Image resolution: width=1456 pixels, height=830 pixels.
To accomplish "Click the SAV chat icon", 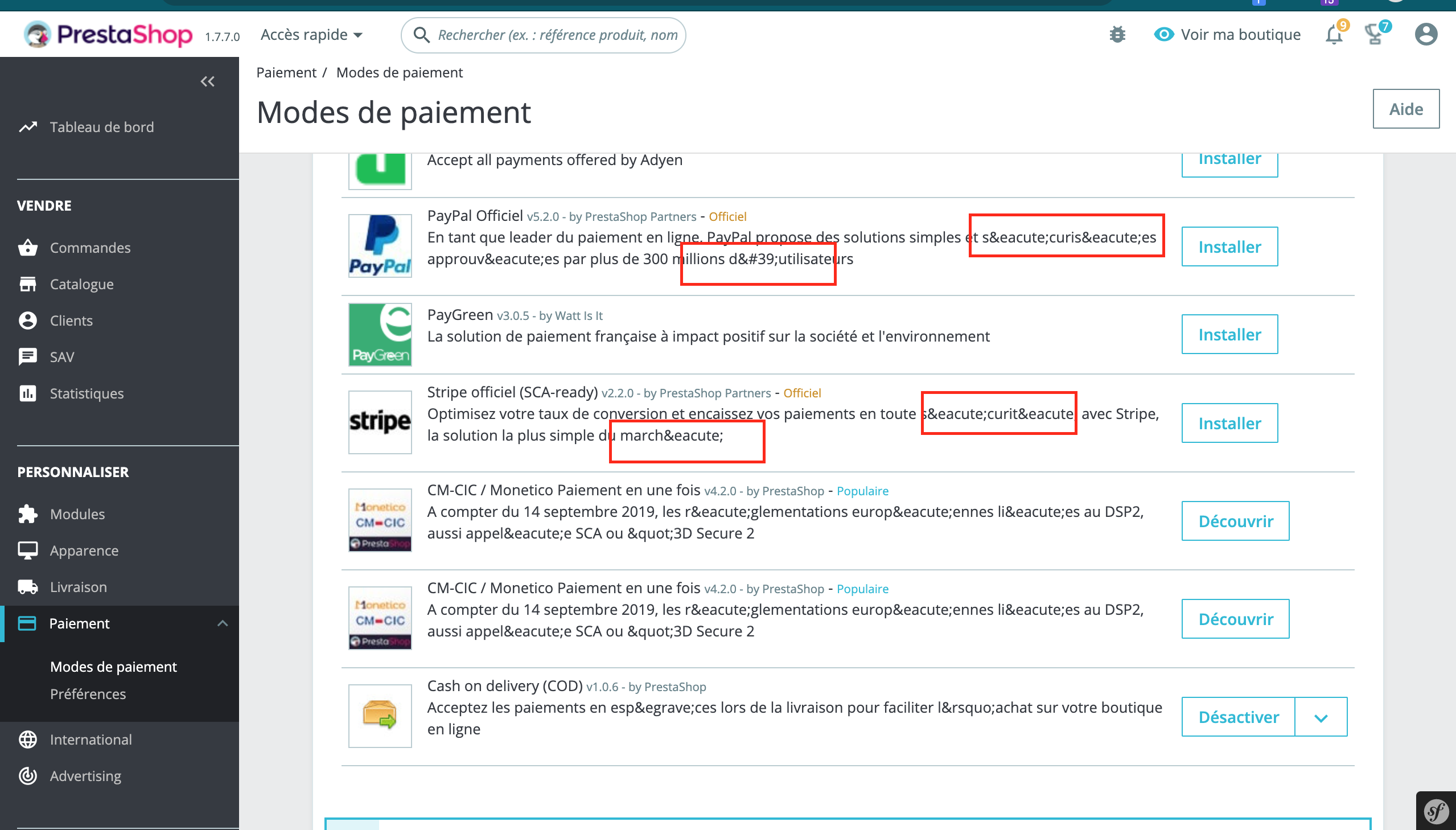I will tap(28, 357).
